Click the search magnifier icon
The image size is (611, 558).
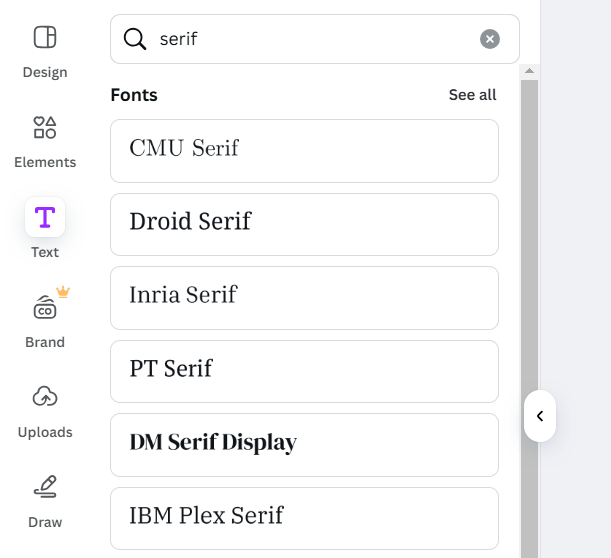135,39
